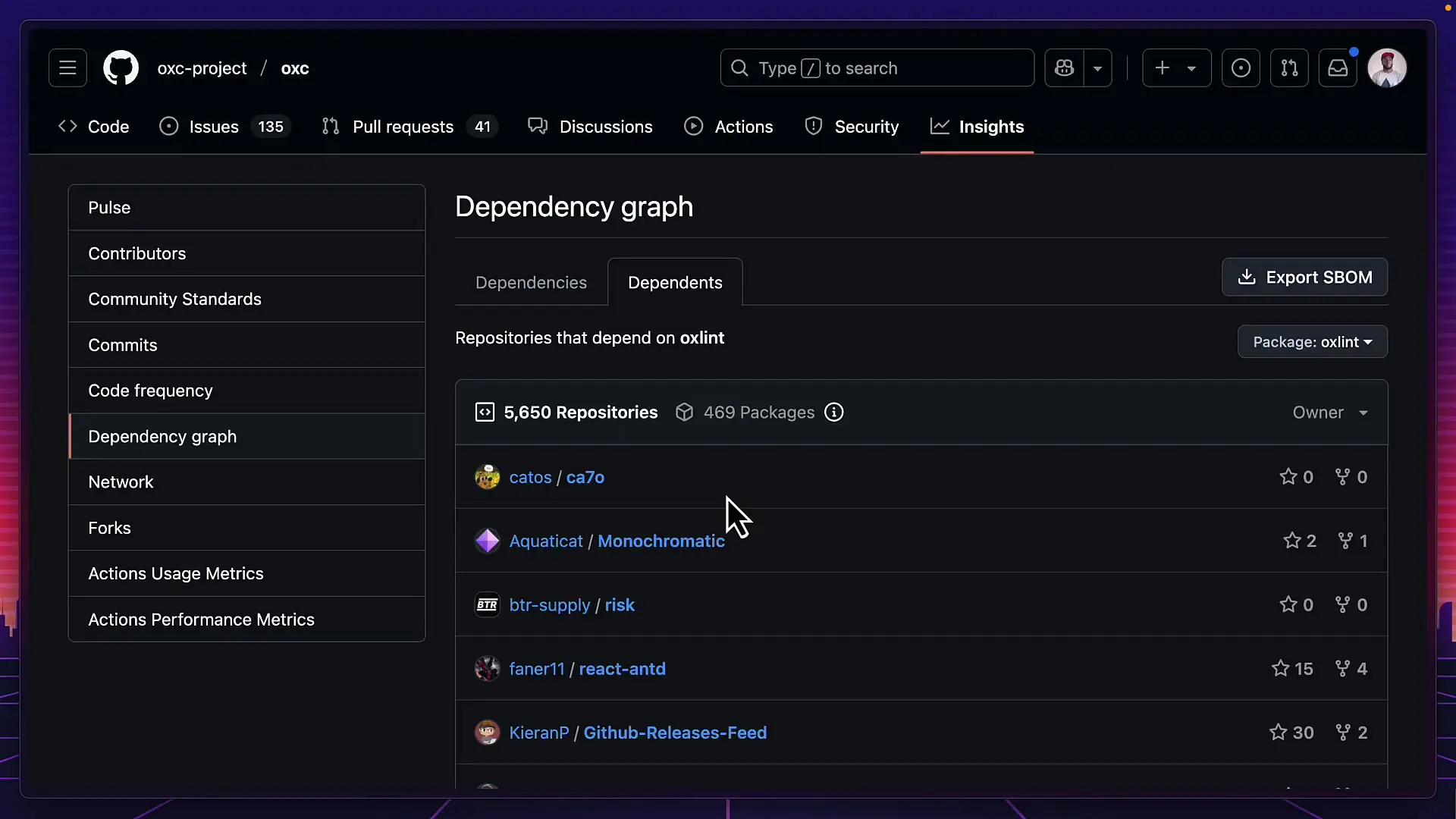Viewport: 1456px width, 819px height.
Task: Open the hamburger navigation menu
Action: 67,68
